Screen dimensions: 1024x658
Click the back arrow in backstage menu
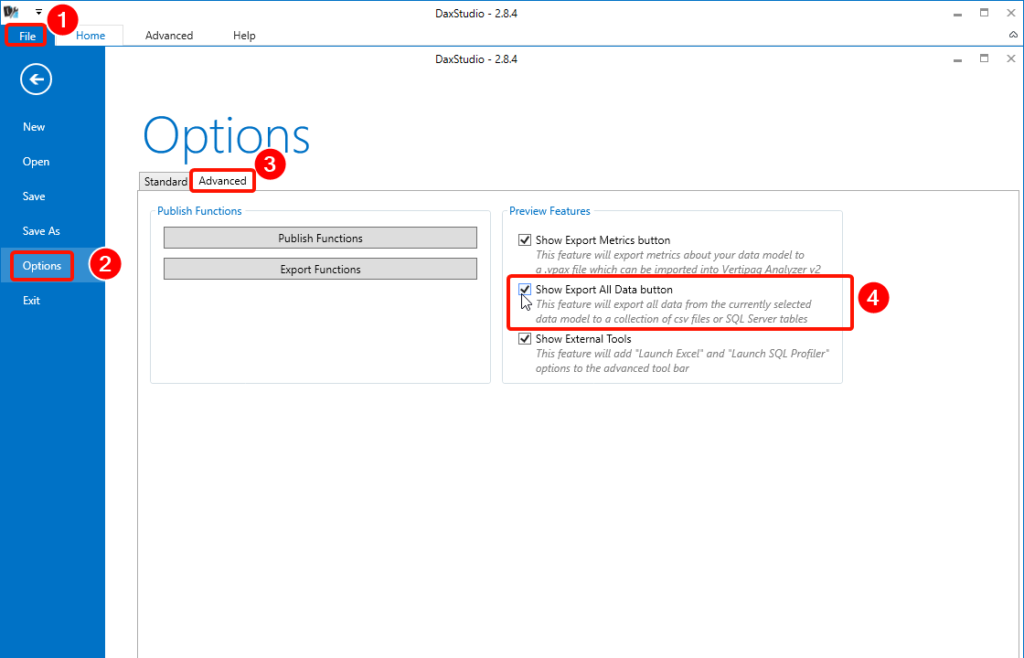36,80
